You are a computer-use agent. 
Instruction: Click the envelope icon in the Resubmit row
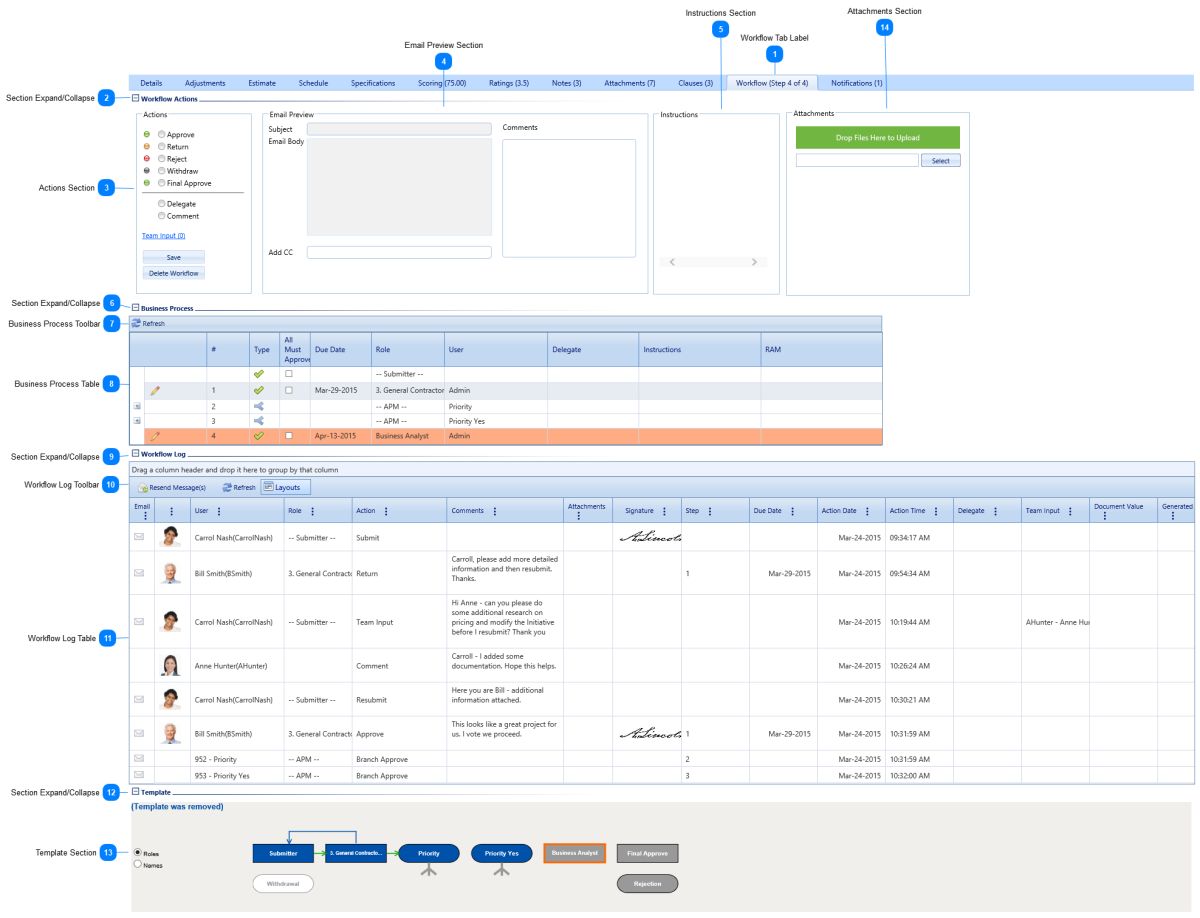coord(139,699)
